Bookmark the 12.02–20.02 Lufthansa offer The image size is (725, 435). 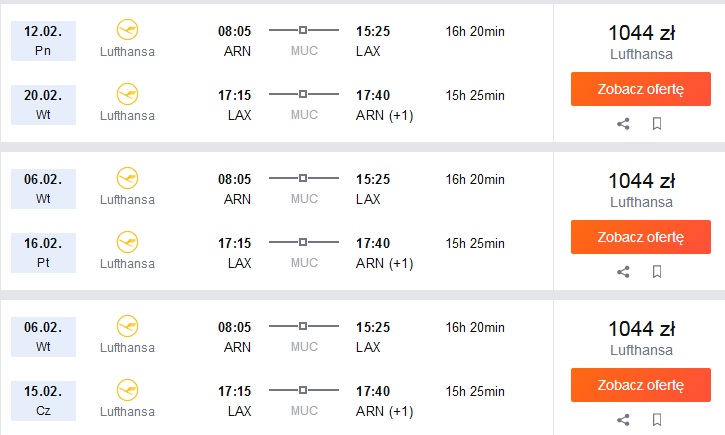(x=657, y=124)
